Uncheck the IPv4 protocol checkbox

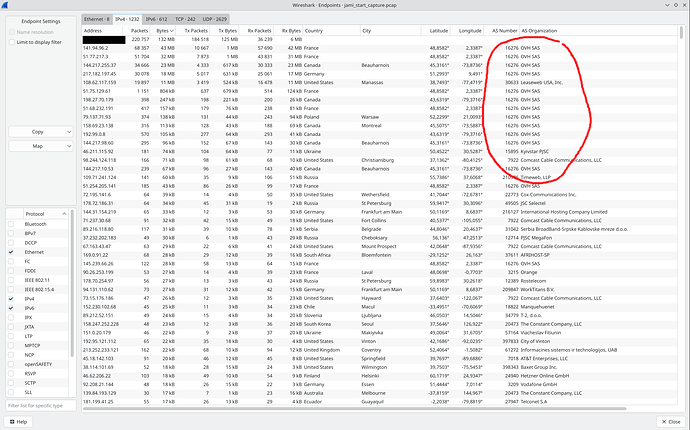11,299
